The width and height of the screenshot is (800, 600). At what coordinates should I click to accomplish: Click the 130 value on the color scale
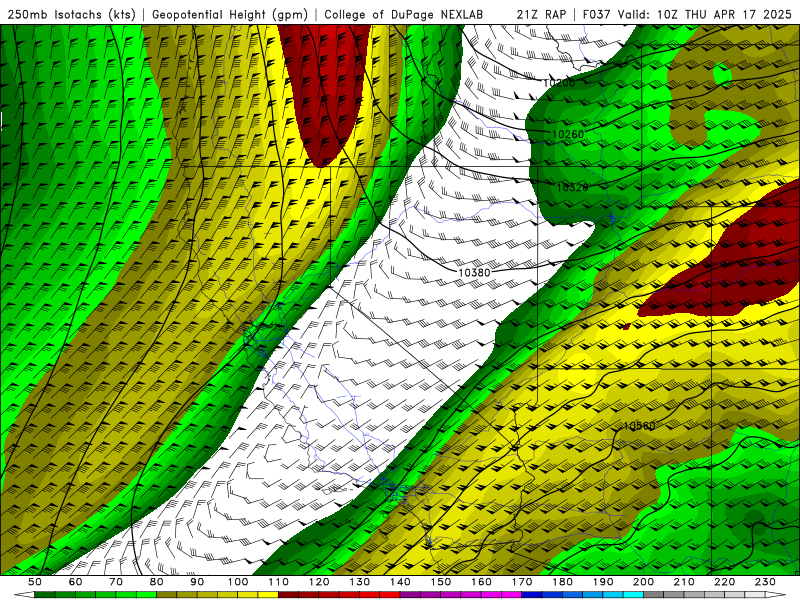360,582
